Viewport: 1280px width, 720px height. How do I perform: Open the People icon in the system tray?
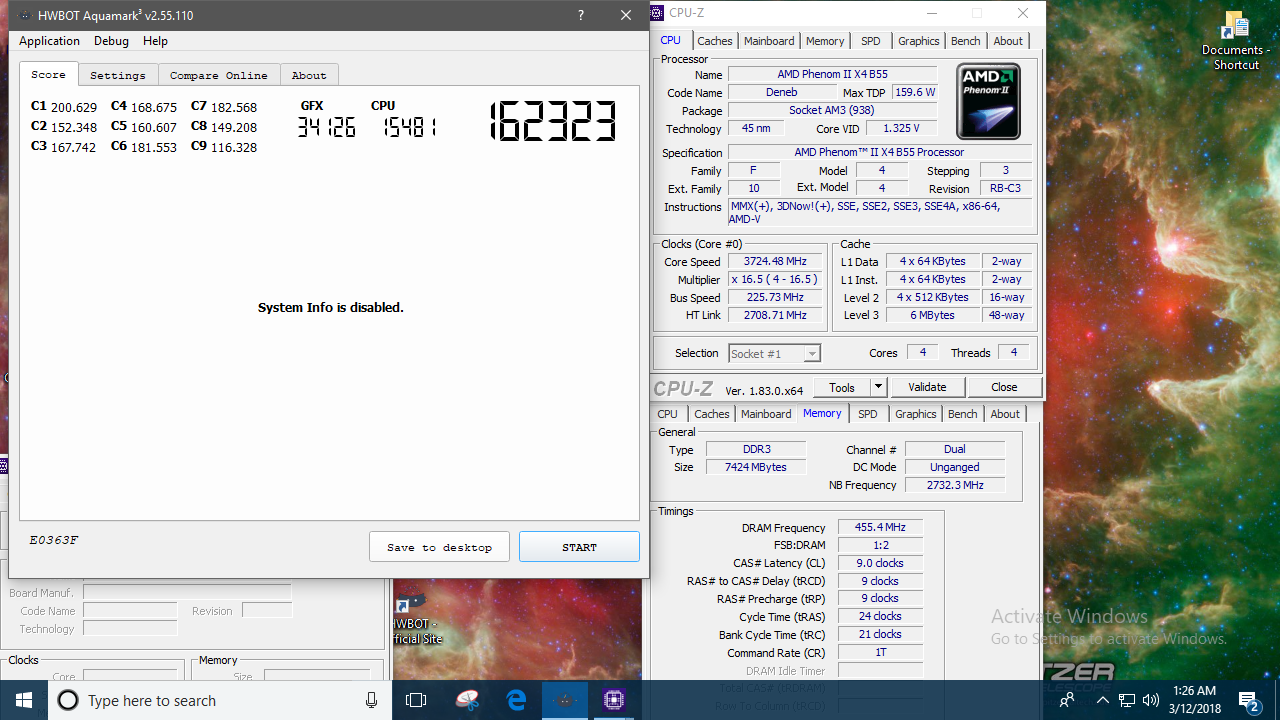1067,700
